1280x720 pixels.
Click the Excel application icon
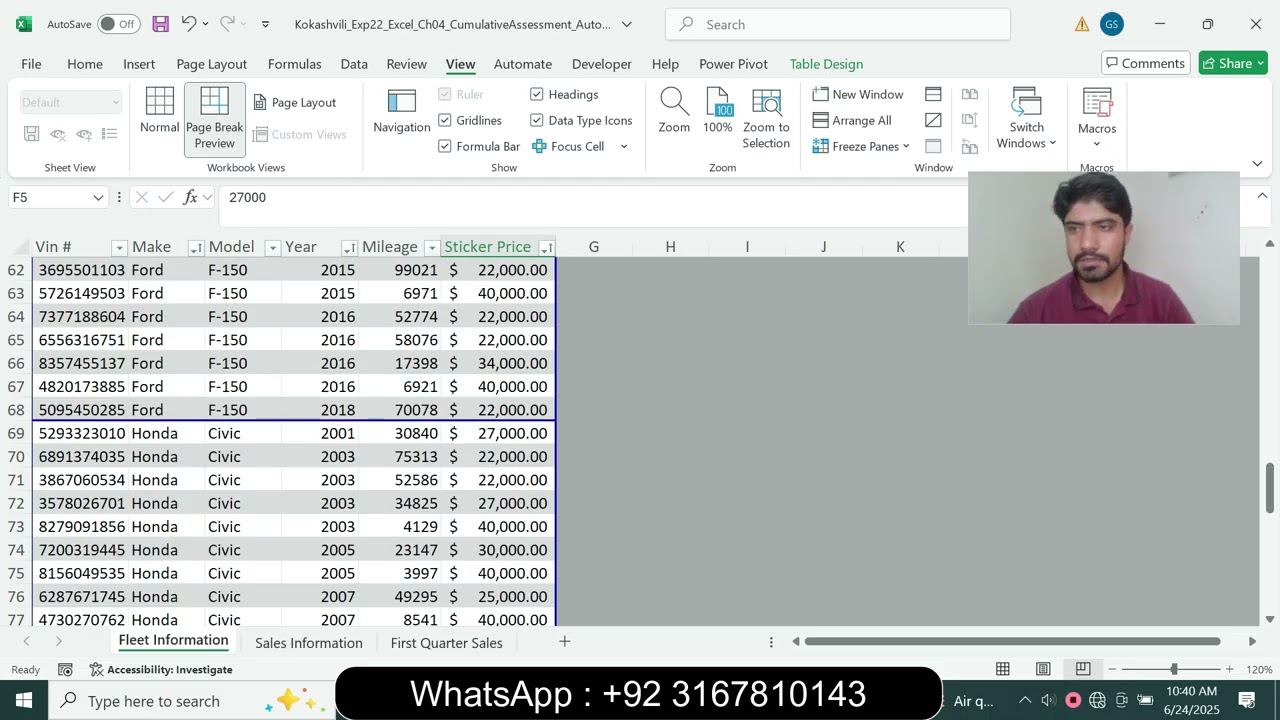[24, 24]
